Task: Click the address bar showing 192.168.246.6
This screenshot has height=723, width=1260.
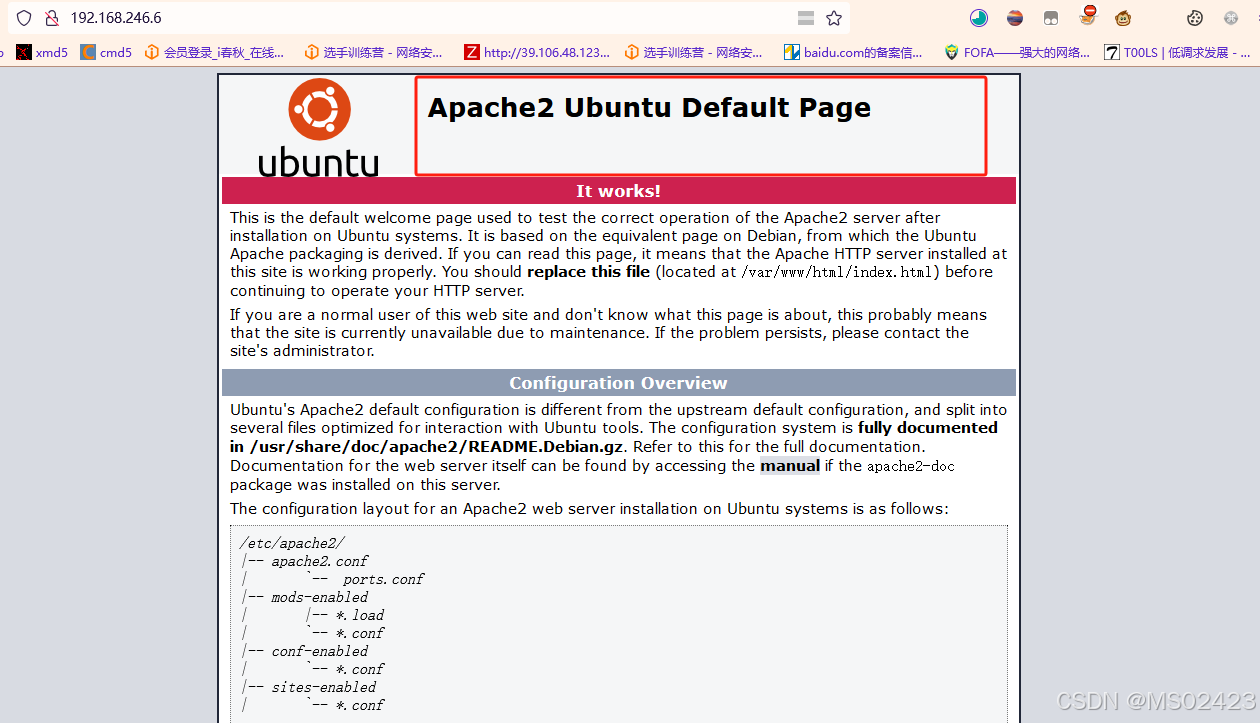Action: click(x=430, y=18)
